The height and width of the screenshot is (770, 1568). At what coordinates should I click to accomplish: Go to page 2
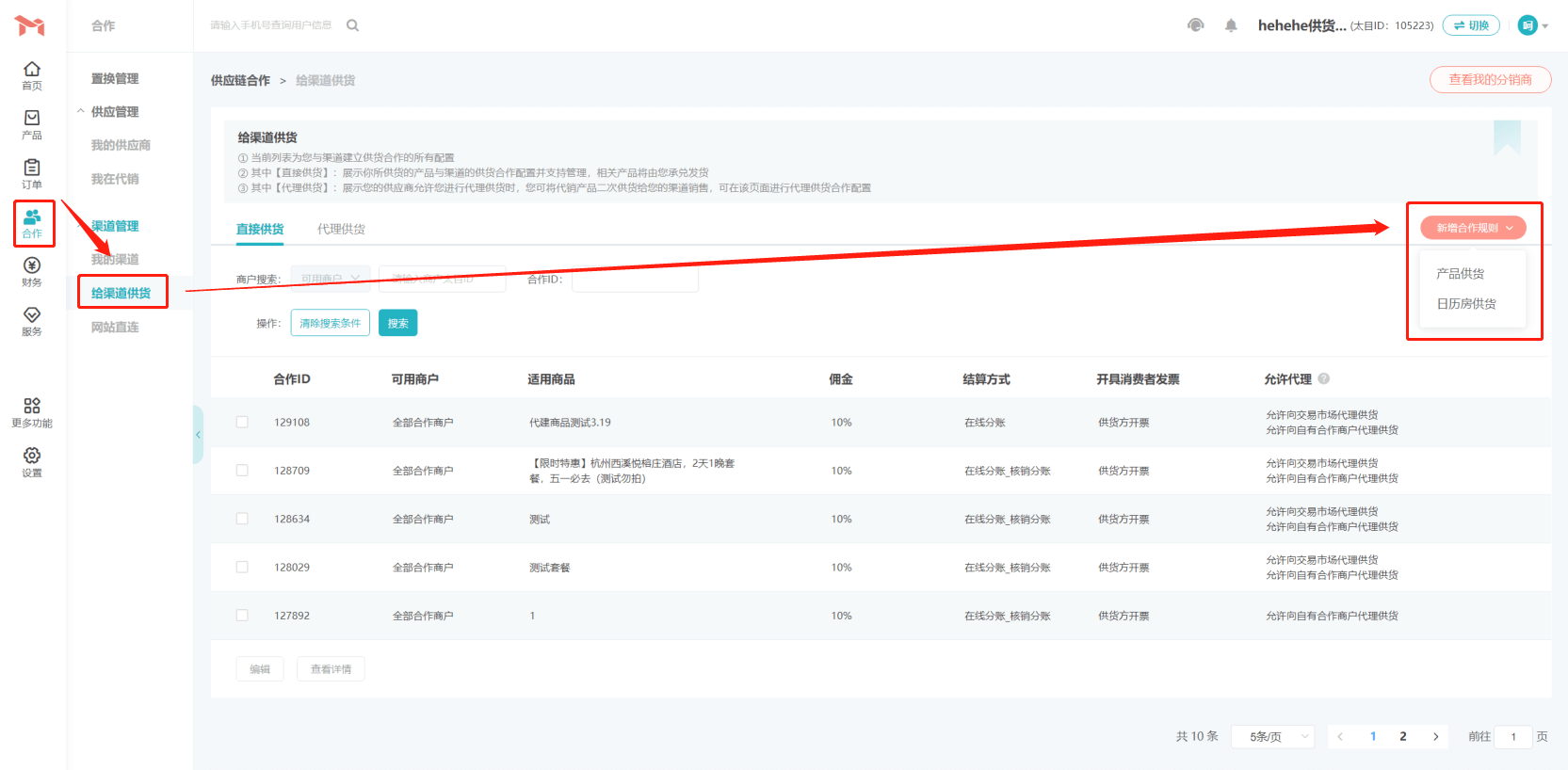pos(1403,736)
